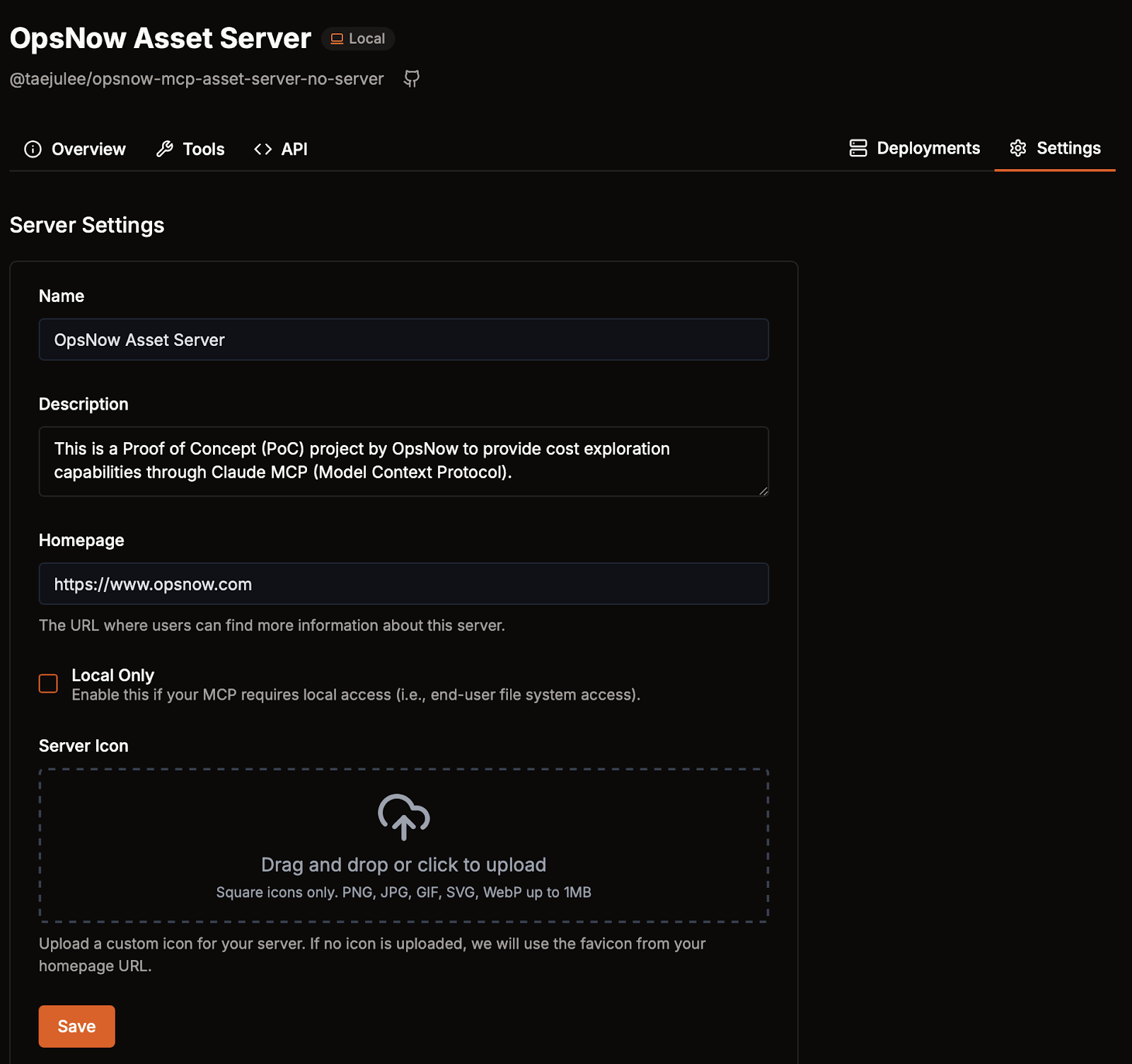Click the Save button
The height and width of the screenshot is (1064, 1132).
[77, 1027]
